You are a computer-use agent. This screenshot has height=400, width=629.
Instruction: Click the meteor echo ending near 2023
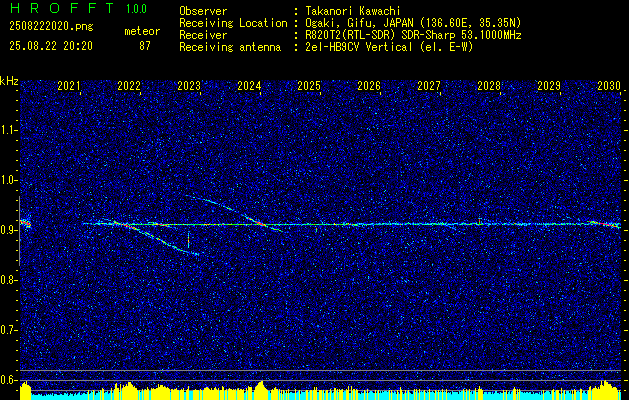pyautogui.click(x=156, y=238)
